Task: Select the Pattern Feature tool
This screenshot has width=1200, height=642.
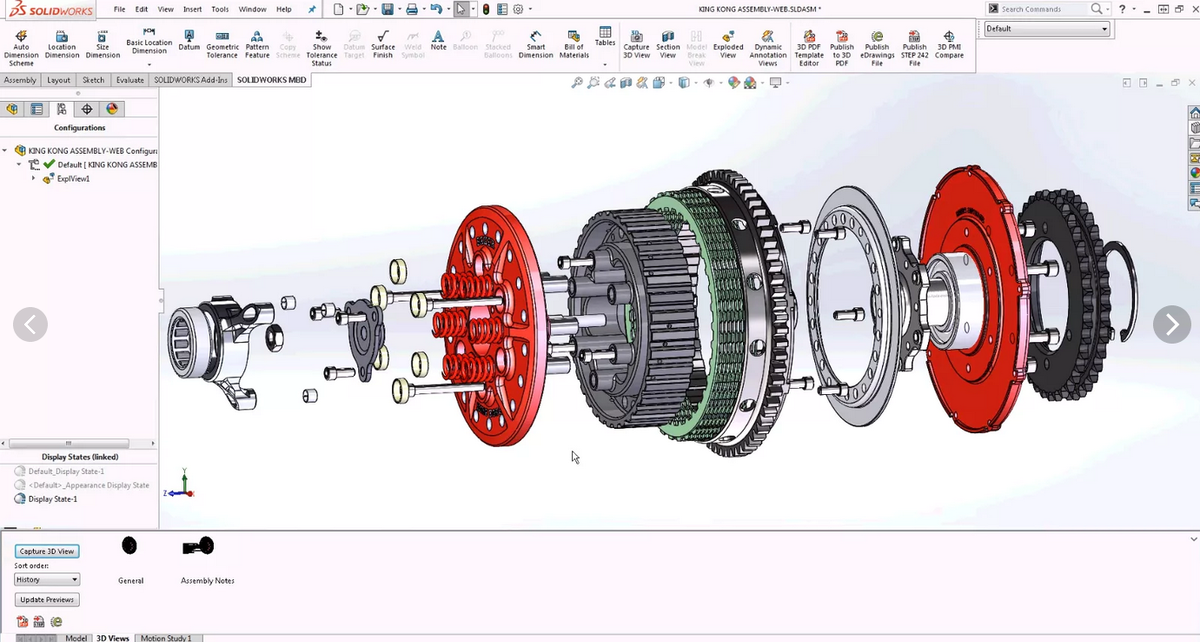Action: [257, 44]
